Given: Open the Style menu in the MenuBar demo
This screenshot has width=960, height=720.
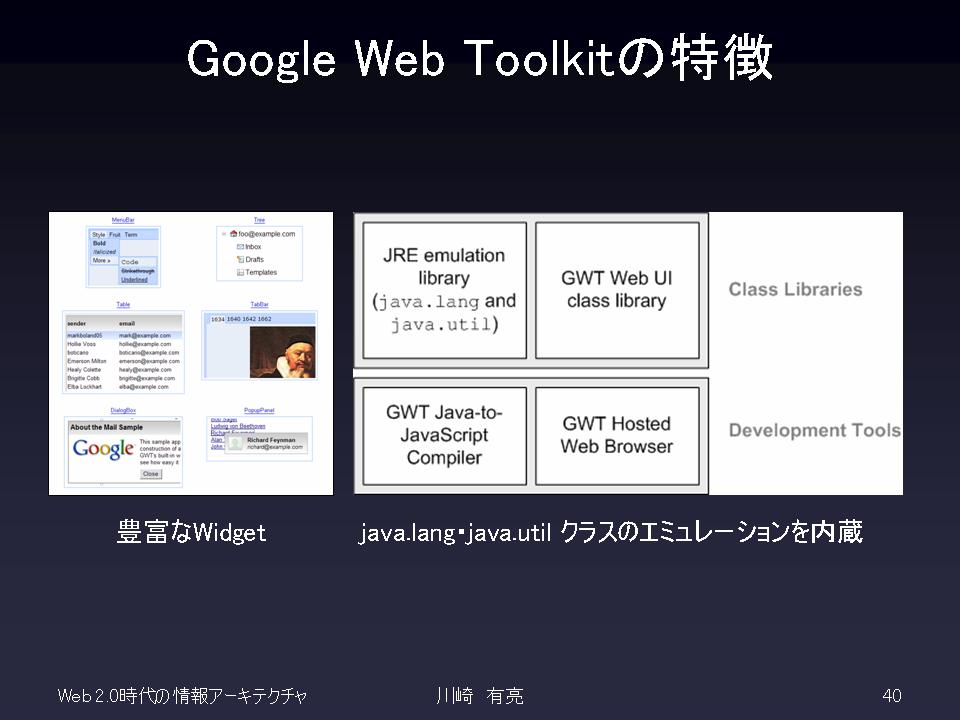Looking at the screenshot, I should pyautogui.click(x=98, y=234).
